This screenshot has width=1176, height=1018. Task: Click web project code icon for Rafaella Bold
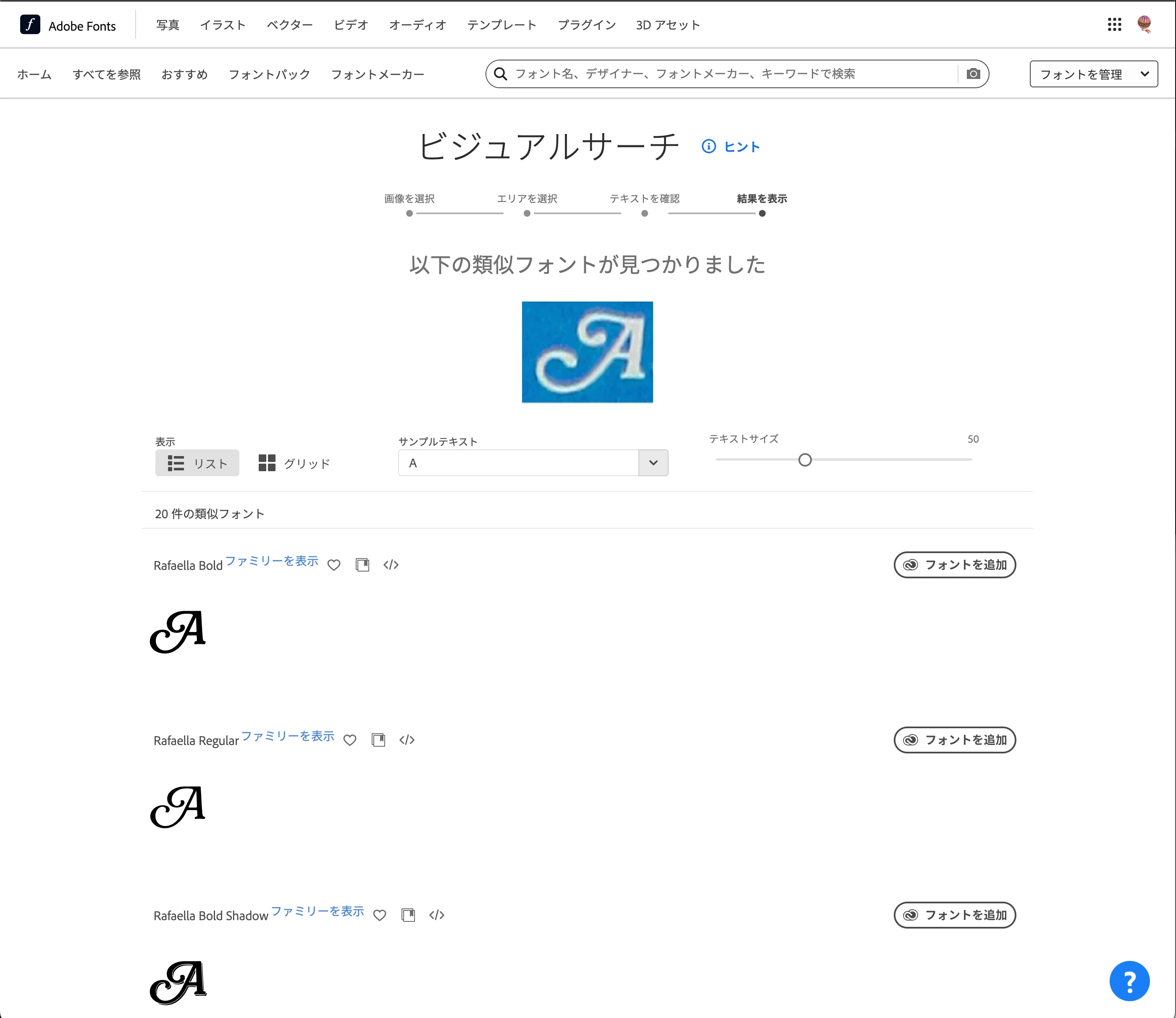click(x=391, y=565)
